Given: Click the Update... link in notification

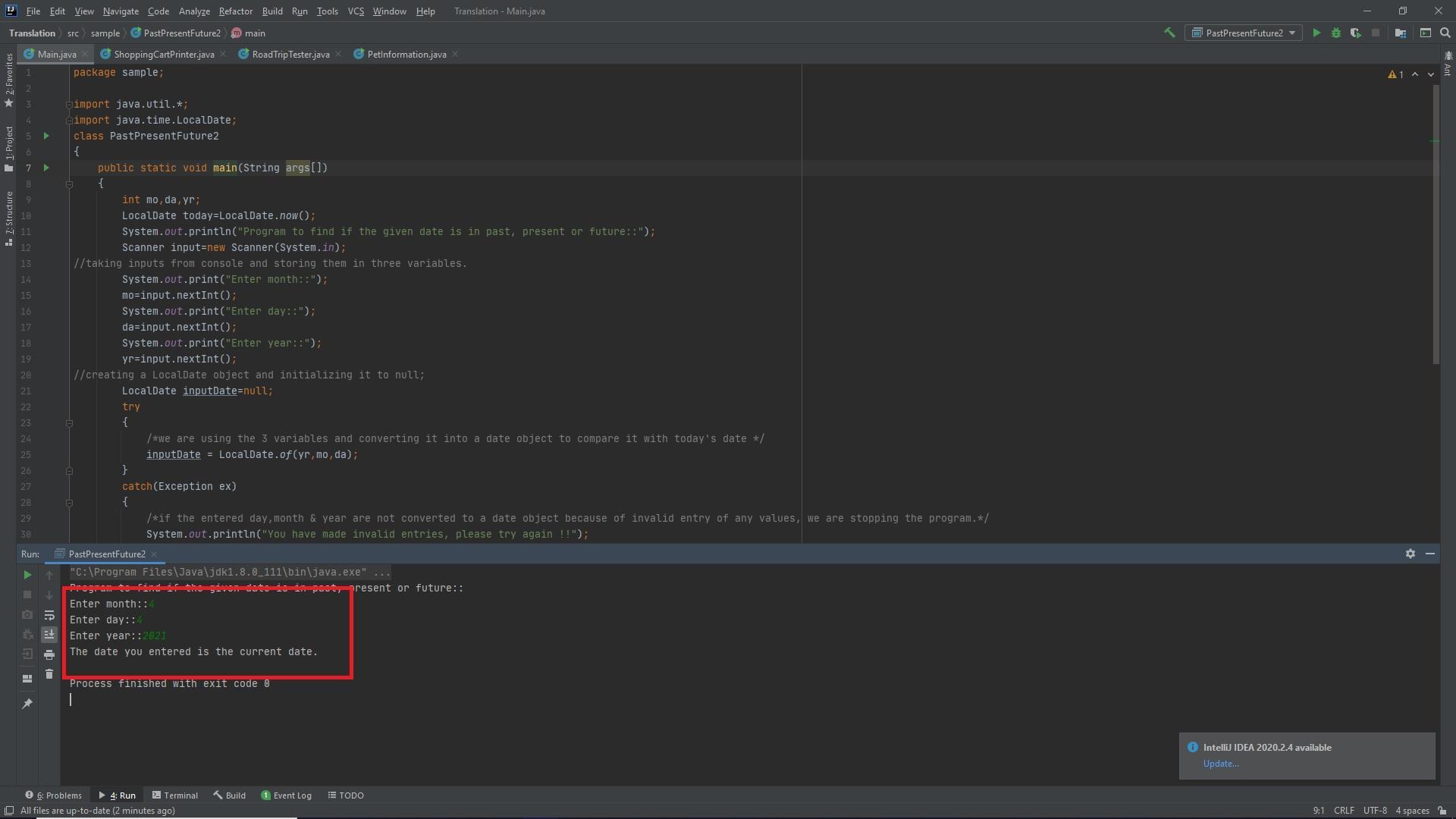Looking at the screenshot, I should [x=1220, y=764].
